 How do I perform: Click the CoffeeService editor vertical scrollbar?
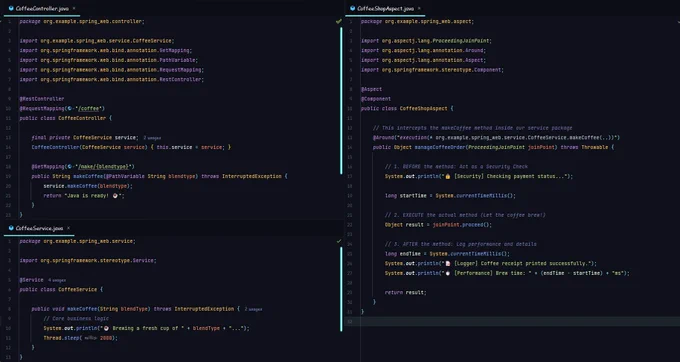coord(341,289)
